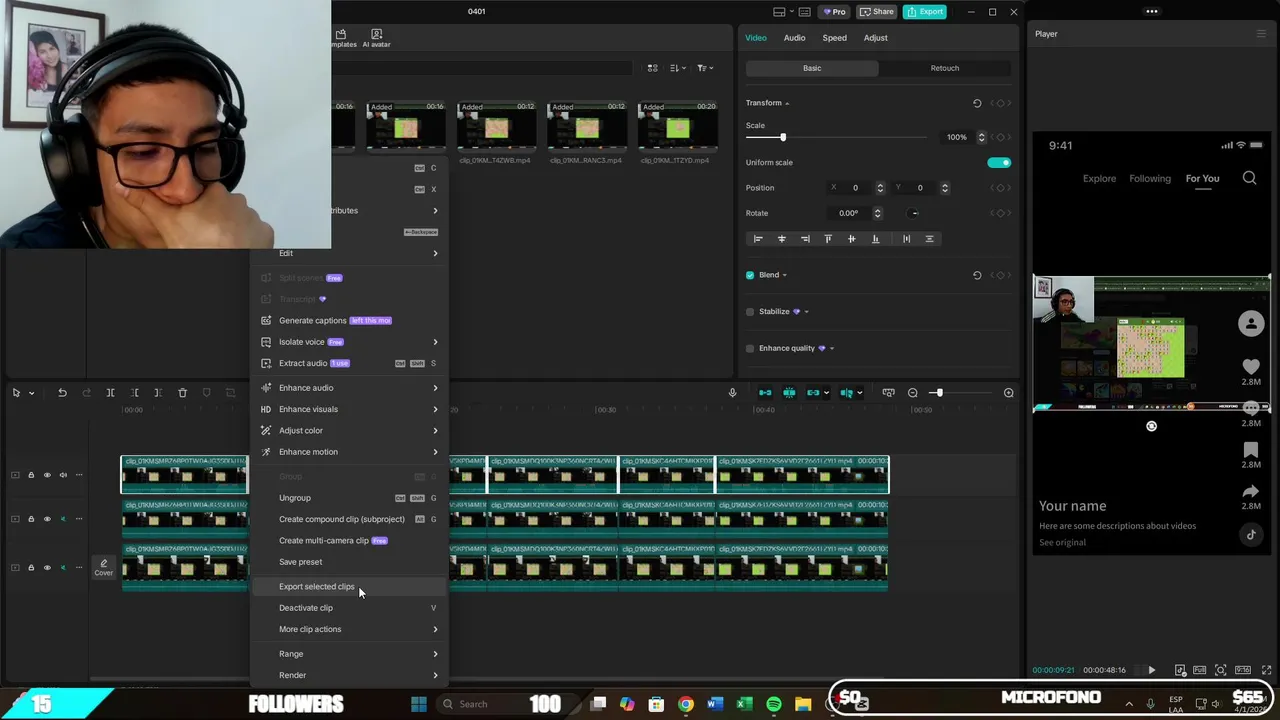Click the Player panel menu icon
The width and height of the screenshot is (1280, 720).
1261,34
